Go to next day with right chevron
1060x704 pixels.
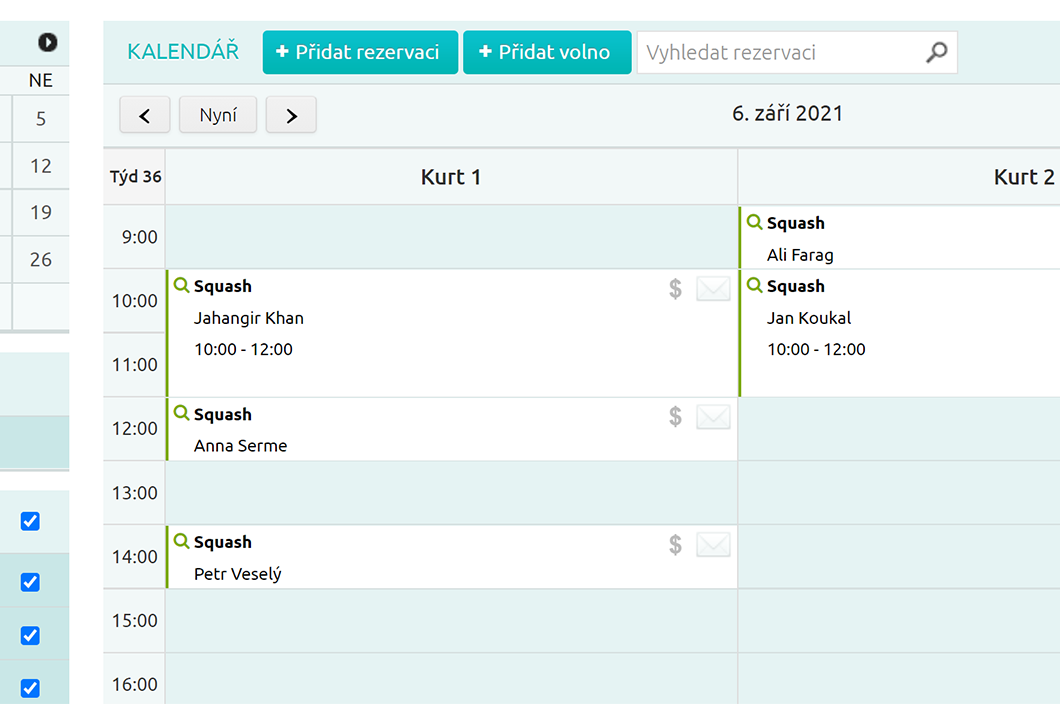pos(291,115)
